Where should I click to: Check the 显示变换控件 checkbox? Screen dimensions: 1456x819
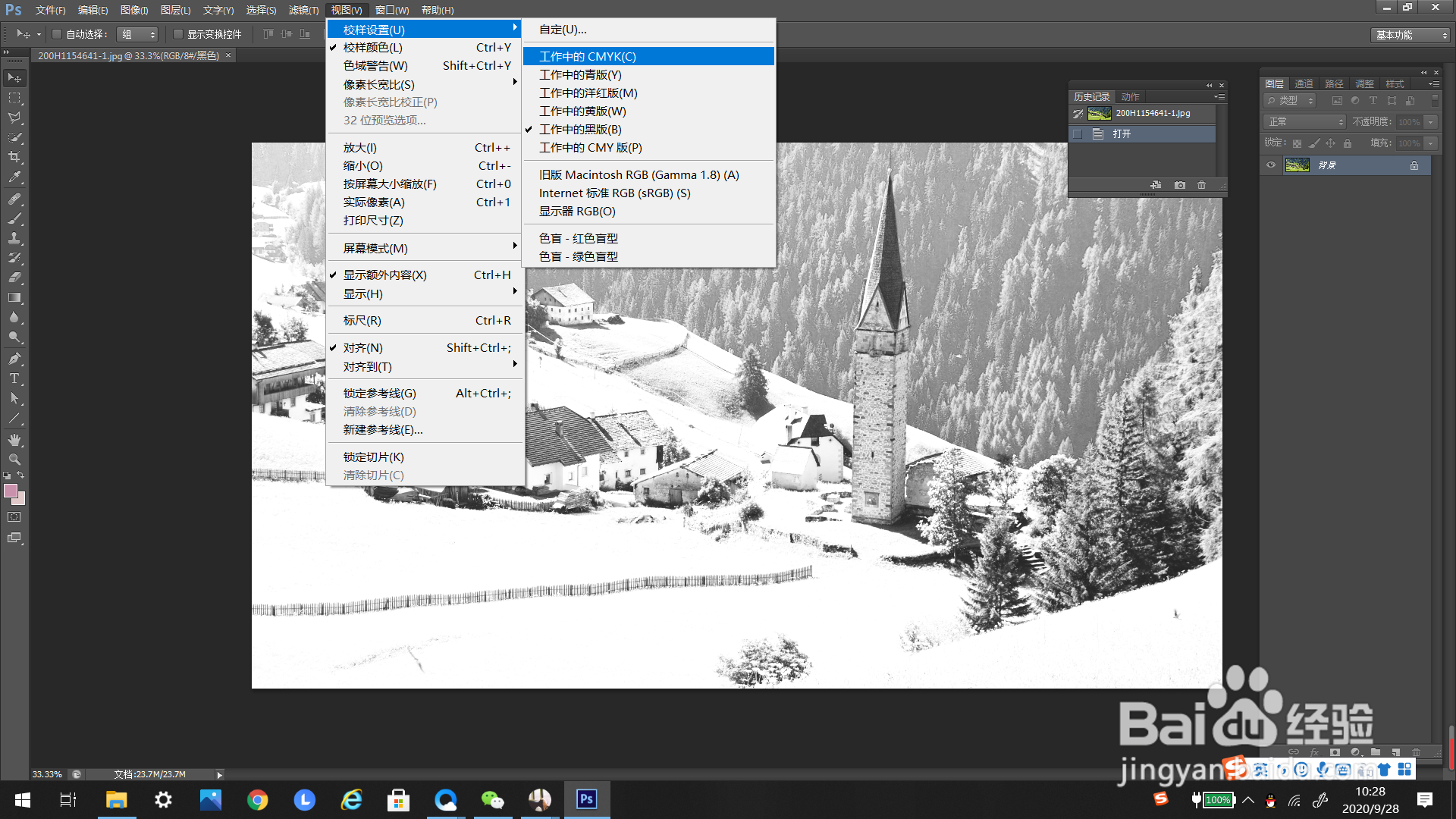click(178, 34)
